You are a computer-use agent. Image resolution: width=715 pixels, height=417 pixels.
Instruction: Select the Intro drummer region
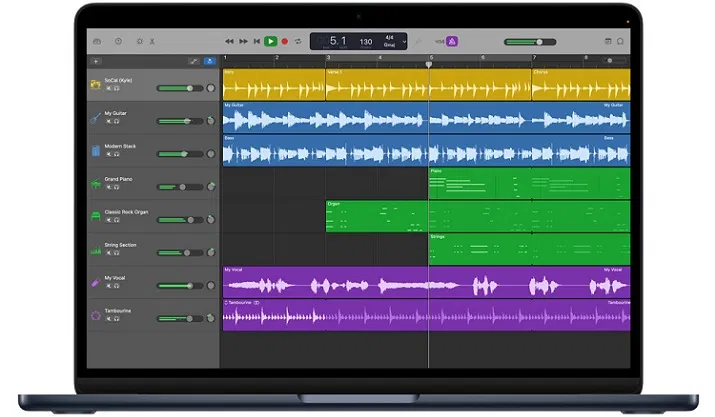(274, 85)
